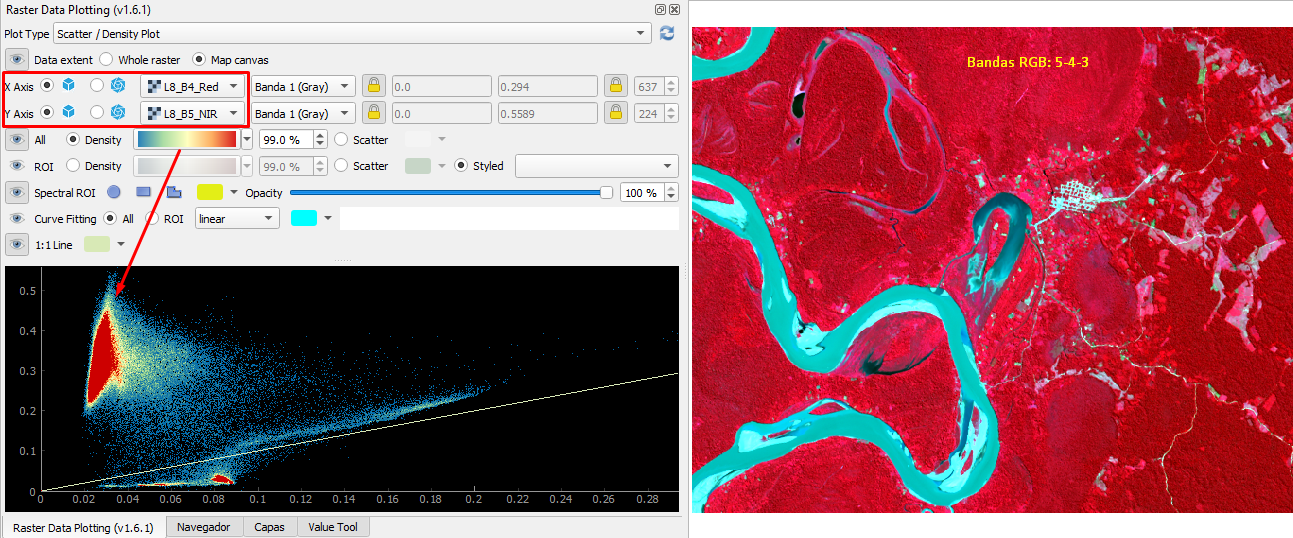Screen dimensions: 1293x538
Task: Close the Raster Data Plotting panel
Action: (x=675, y=9)
